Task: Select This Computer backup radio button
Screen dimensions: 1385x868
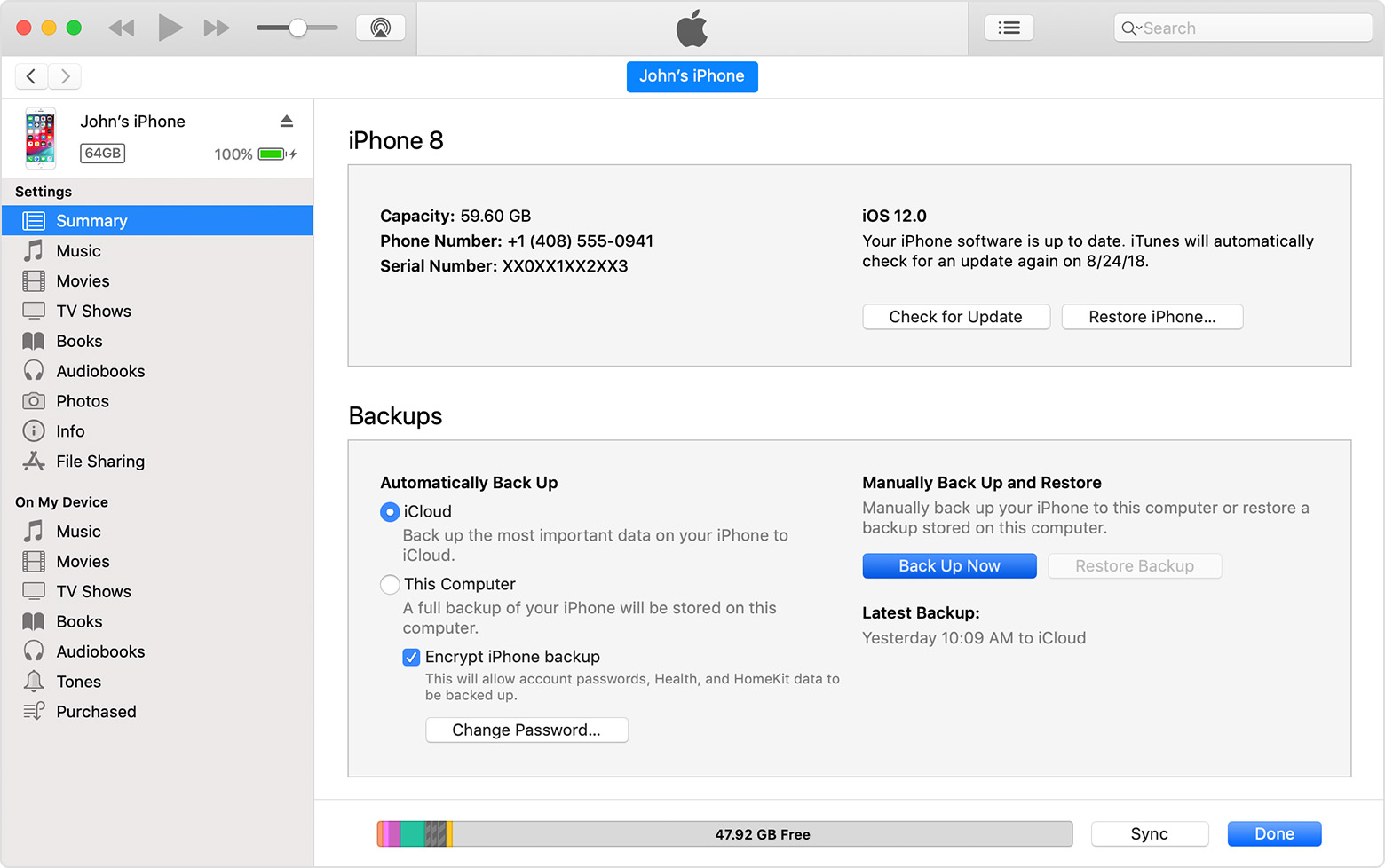Action: [x=390, y=585]
